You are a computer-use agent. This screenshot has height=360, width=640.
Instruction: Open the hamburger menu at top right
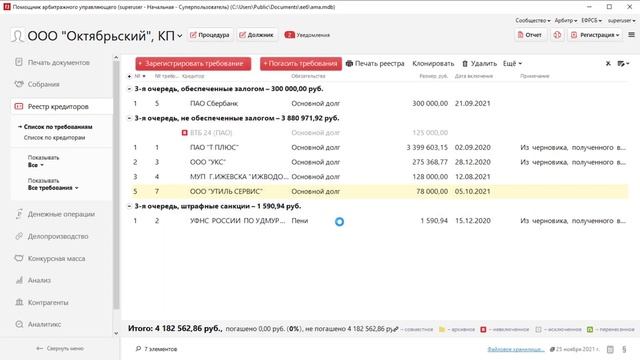631,35
